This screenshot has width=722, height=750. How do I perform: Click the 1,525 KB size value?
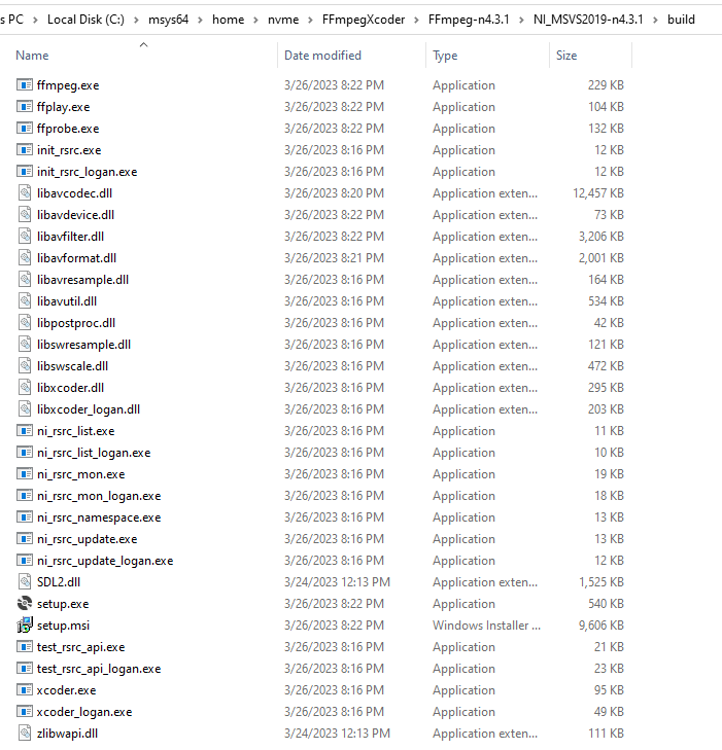coord(601,582)
